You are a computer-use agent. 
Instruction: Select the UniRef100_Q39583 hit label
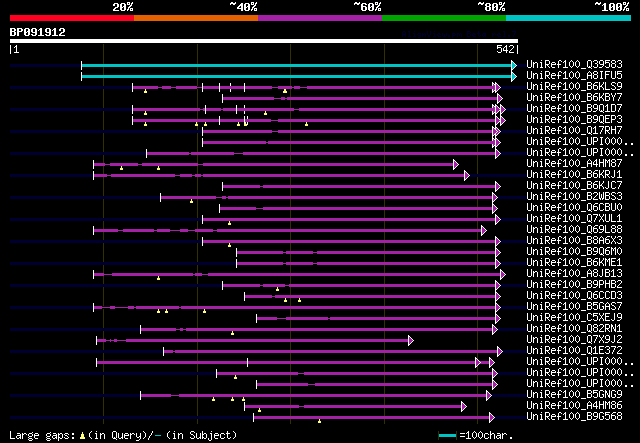(x=574, y=65)
